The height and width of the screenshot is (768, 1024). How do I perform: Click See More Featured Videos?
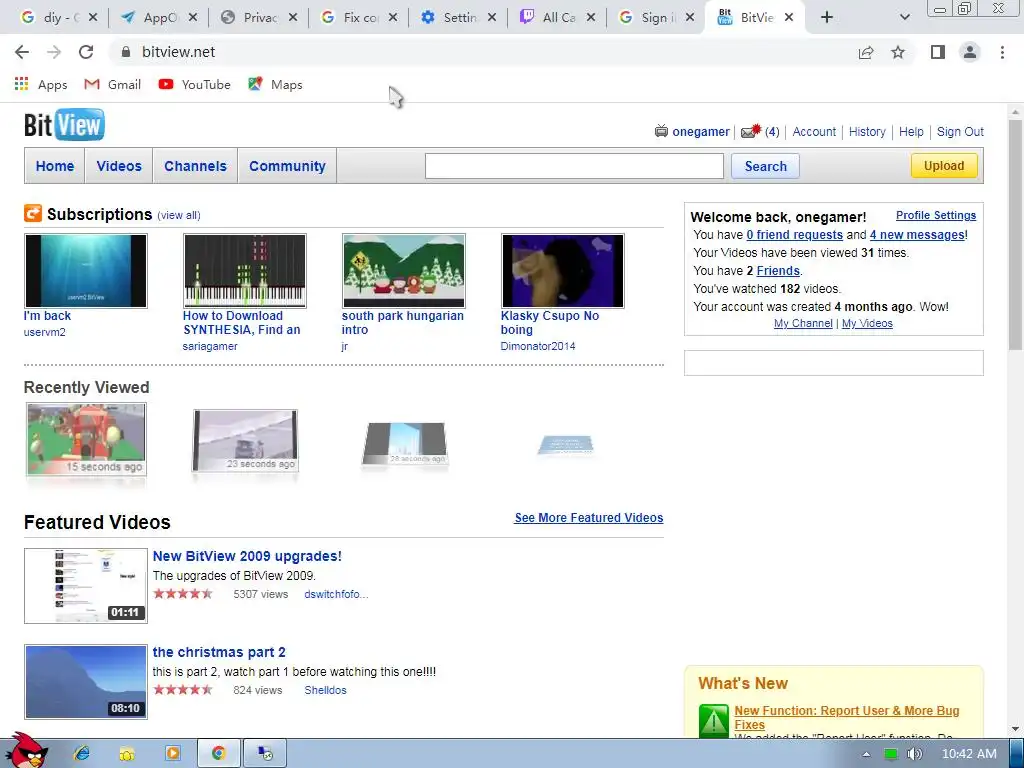click(x=588, y=517)
